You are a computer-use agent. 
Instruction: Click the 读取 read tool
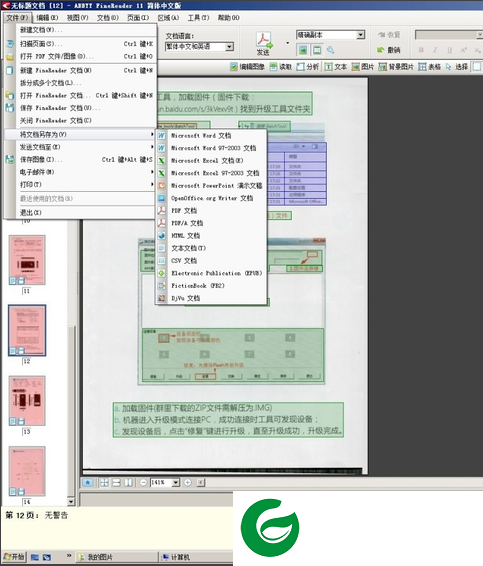click(x=281, y=67)
